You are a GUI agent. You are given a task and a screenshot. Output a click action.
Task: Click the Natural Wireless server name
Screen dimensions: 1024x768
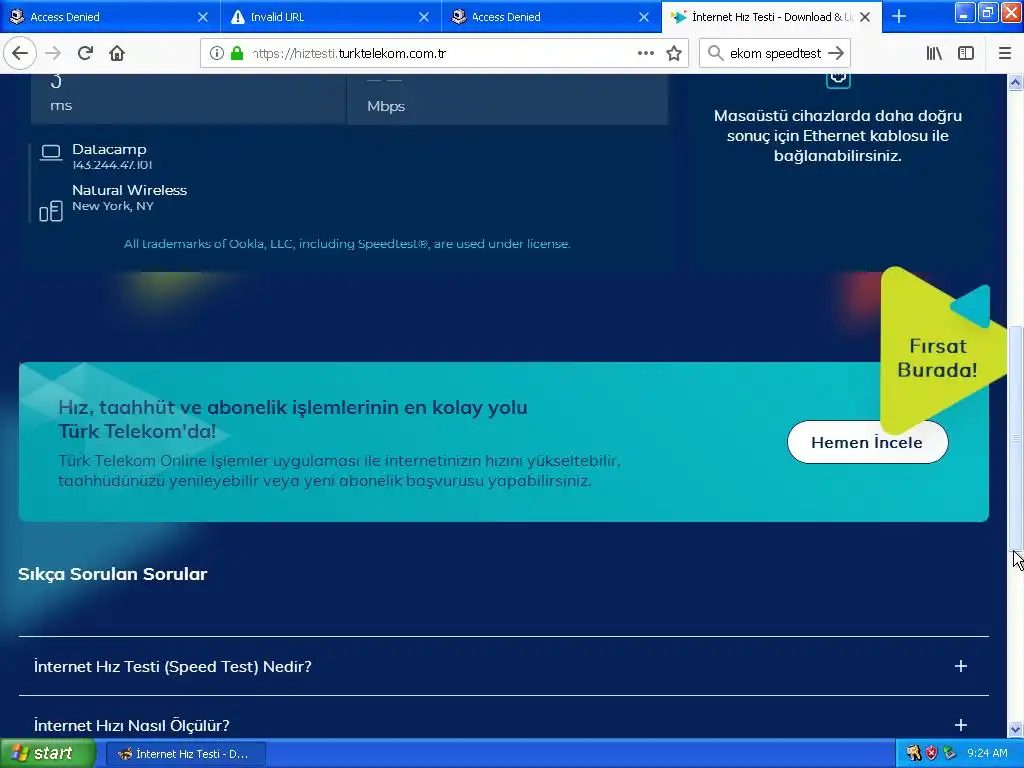click(x=129, y=190)
